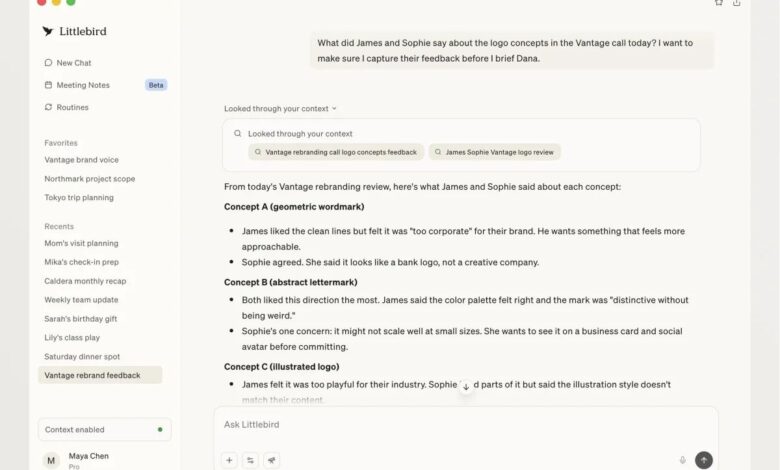Open Meeting Notes section

click(83, 85)
